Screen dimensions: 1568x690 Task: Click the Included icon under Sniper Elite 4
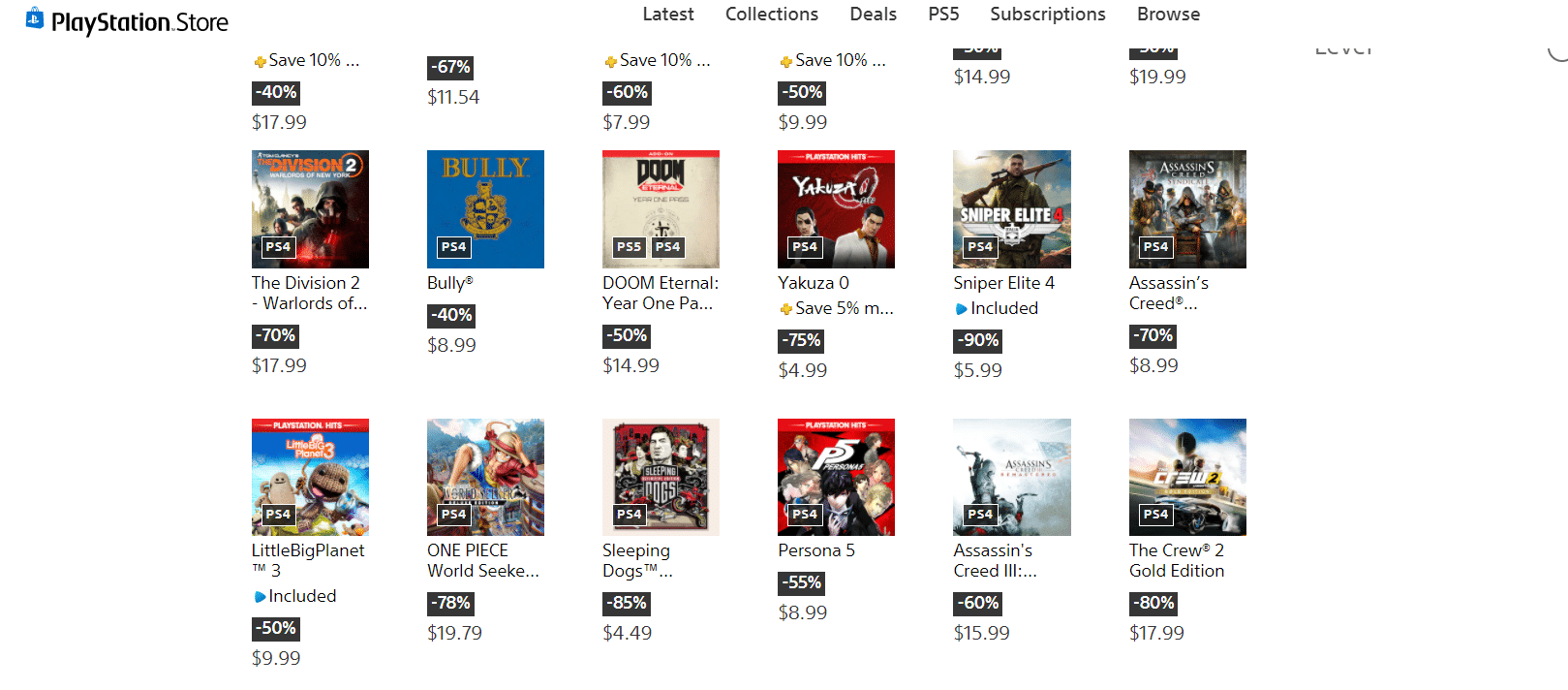pos(962,309)
